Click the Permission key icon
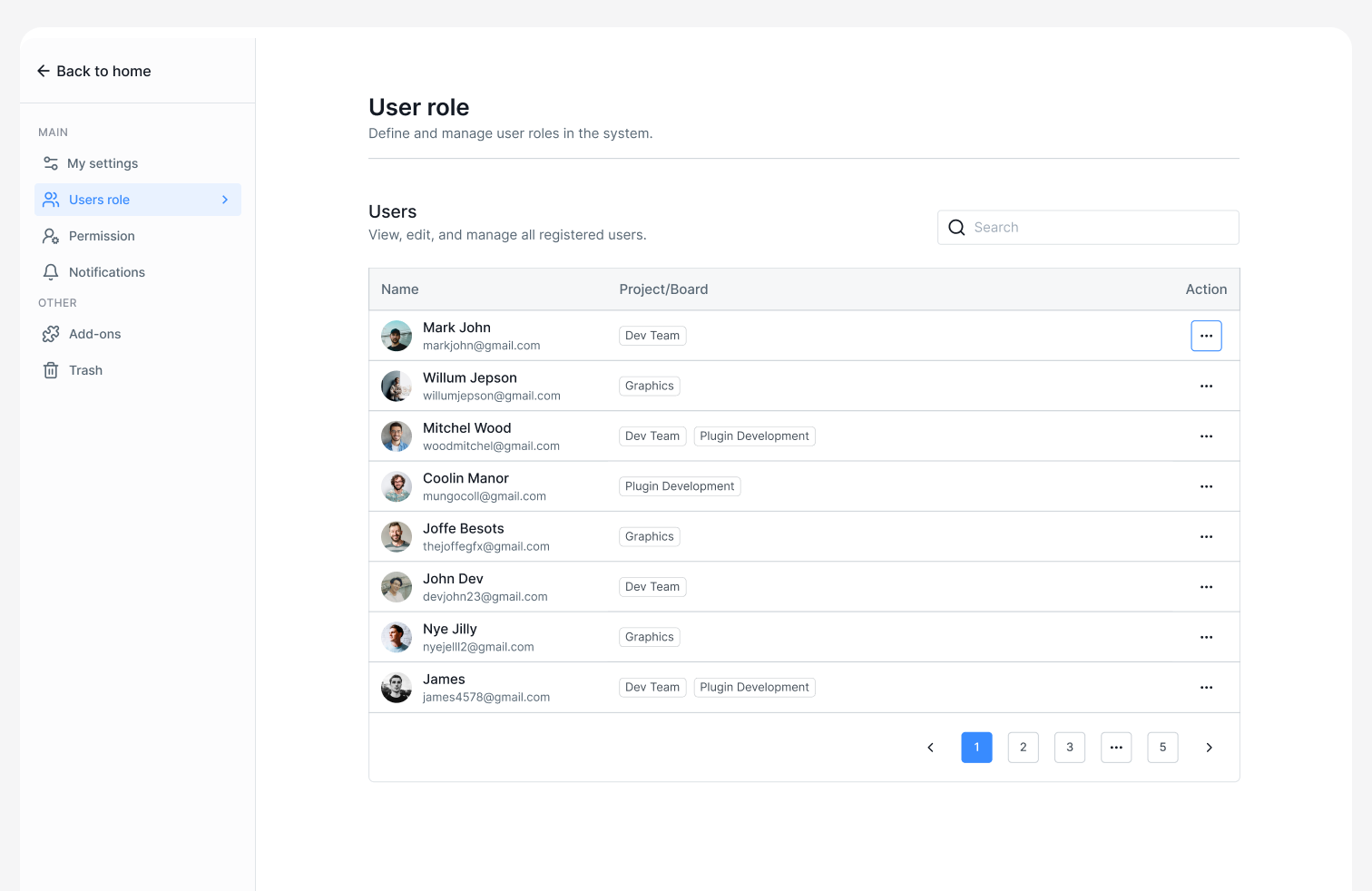The width and height of the screenshot is (1372, 891). (x=51, y=235)
